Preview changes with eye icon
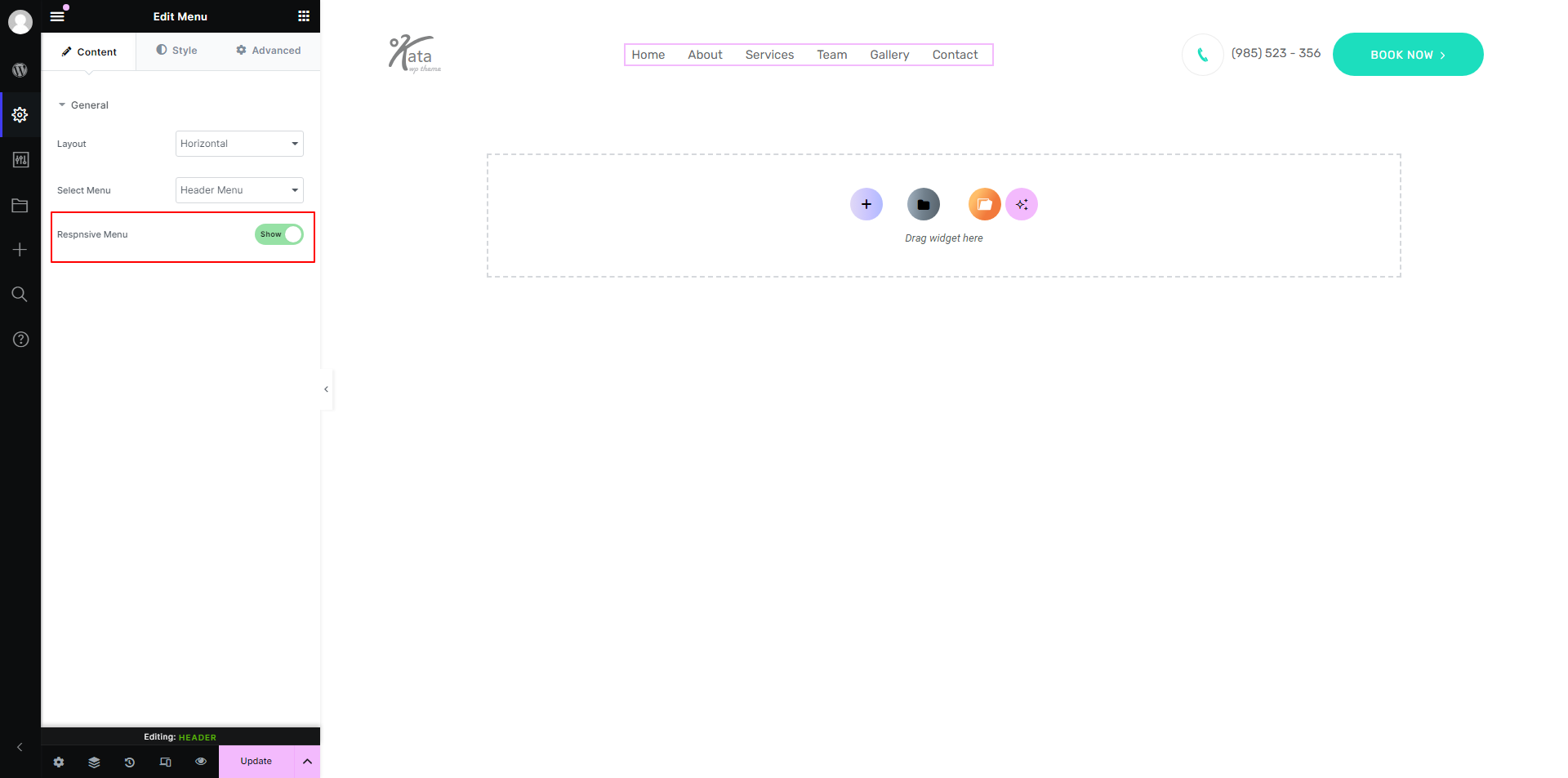 tap(201, 762)
